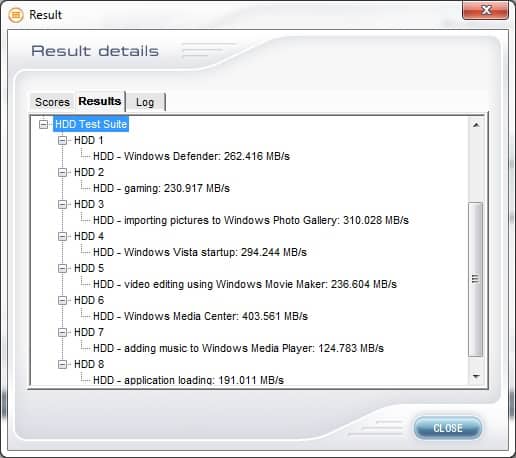Select the HDD 7 tree item label

[x=89, y=332]
